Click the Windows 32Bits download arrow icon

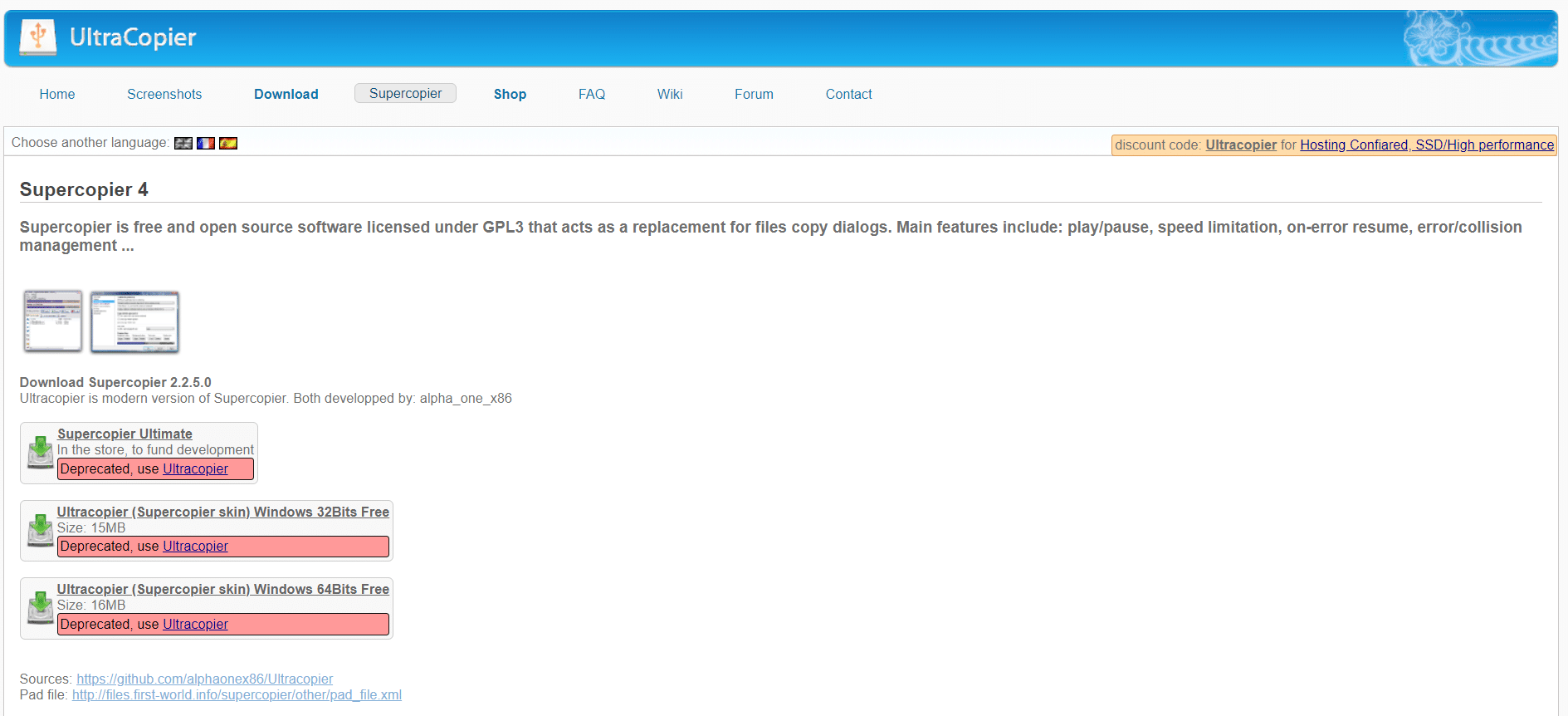pos(41,531)
